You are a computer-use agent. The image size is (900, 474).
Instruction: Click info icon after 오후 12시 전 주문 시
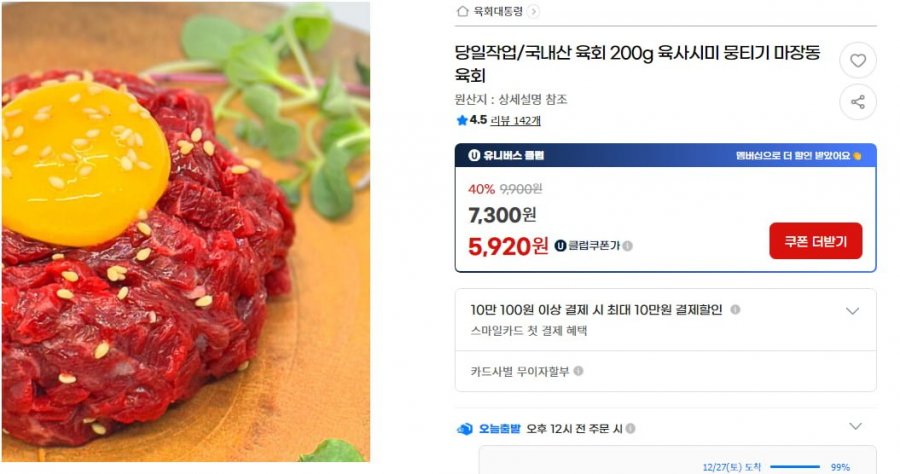tap(630, 428)
